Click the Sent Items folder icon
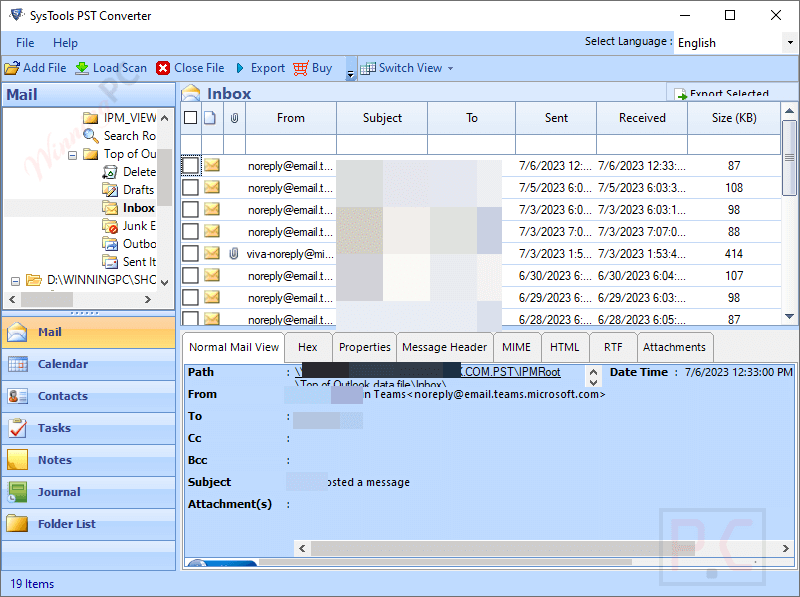 click(x=110, y=262)
